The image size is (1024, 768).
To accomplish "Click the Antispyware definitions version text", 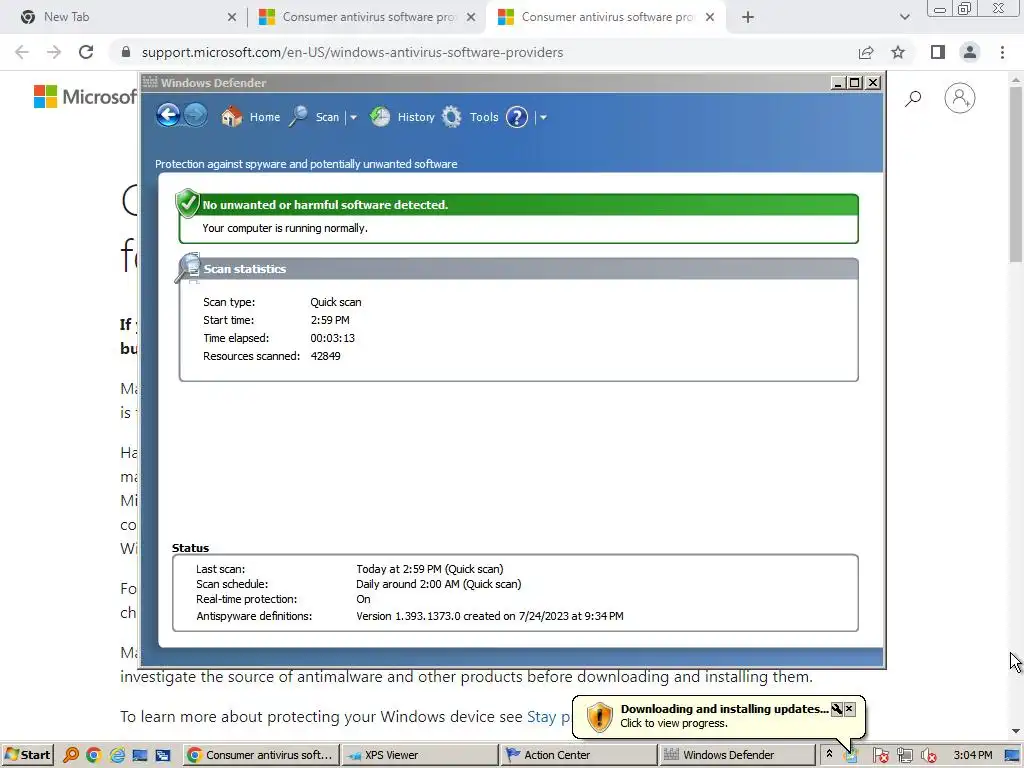I will pos(490,616).
